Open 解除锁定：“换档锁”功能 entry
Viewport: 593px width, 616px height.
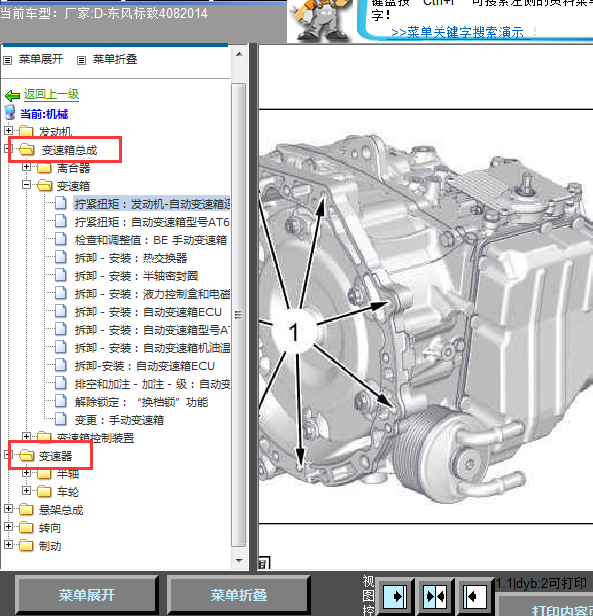click(x=141, y=402)
